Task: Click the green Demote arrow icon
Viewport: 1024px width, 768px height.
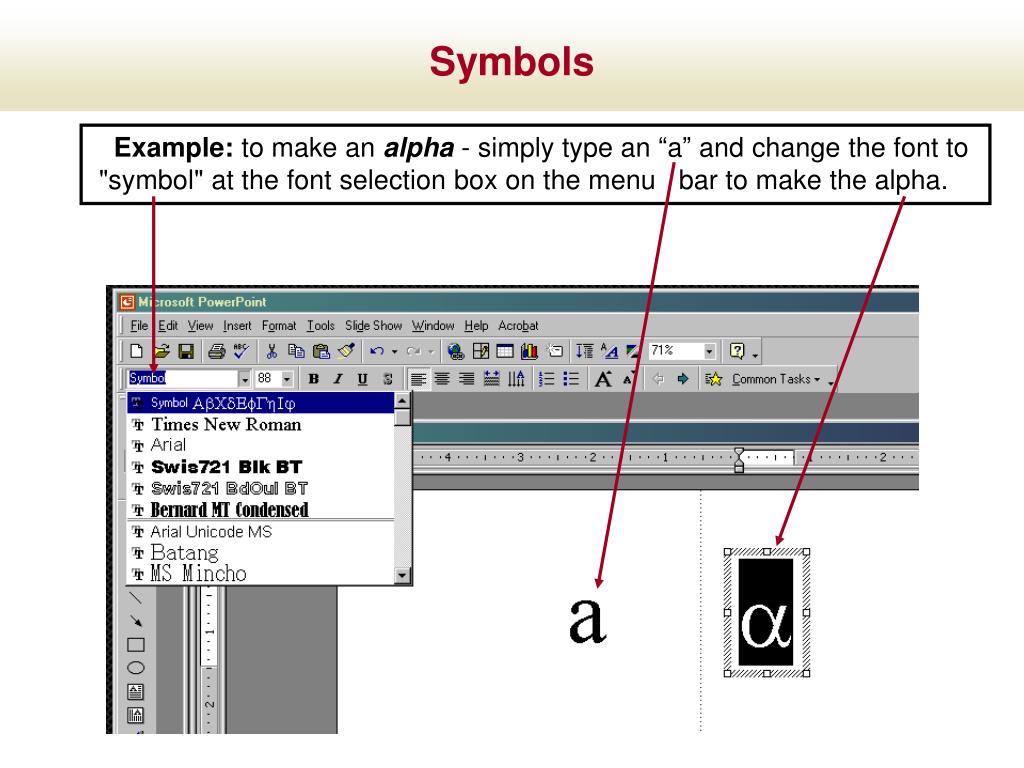Action: 683,379
